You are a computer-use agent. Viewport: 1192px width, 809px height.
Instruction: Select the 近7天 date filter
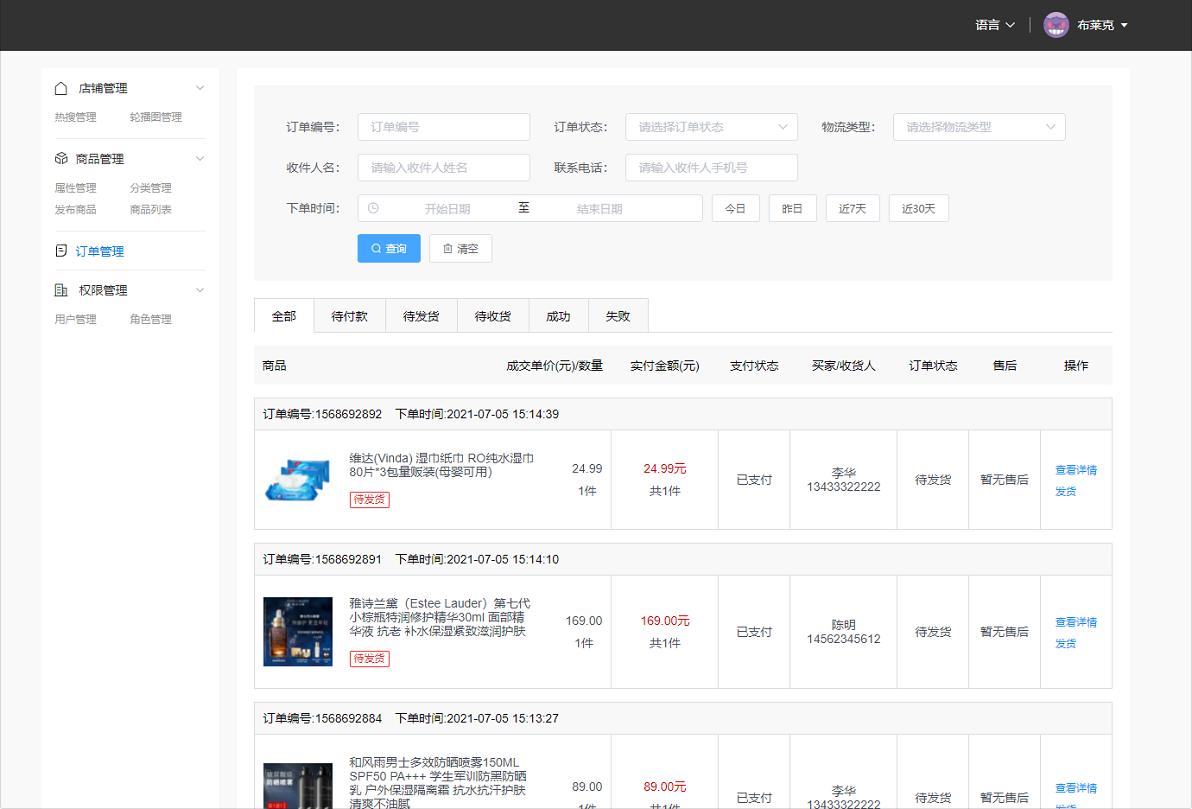tap(852, 207)
